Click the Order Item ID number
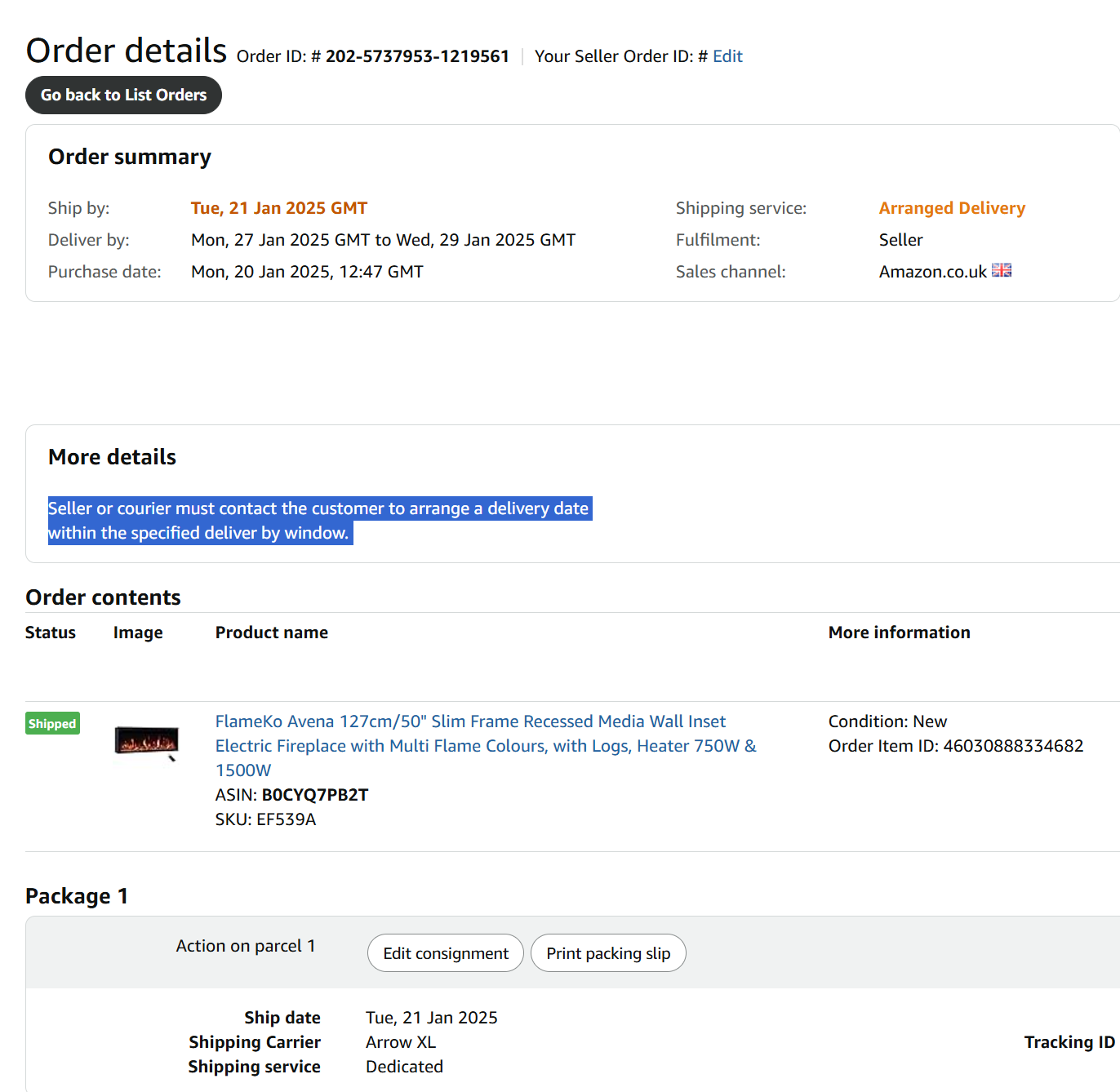Viewport: 1120px width, 1092px height. [1013, 746]
